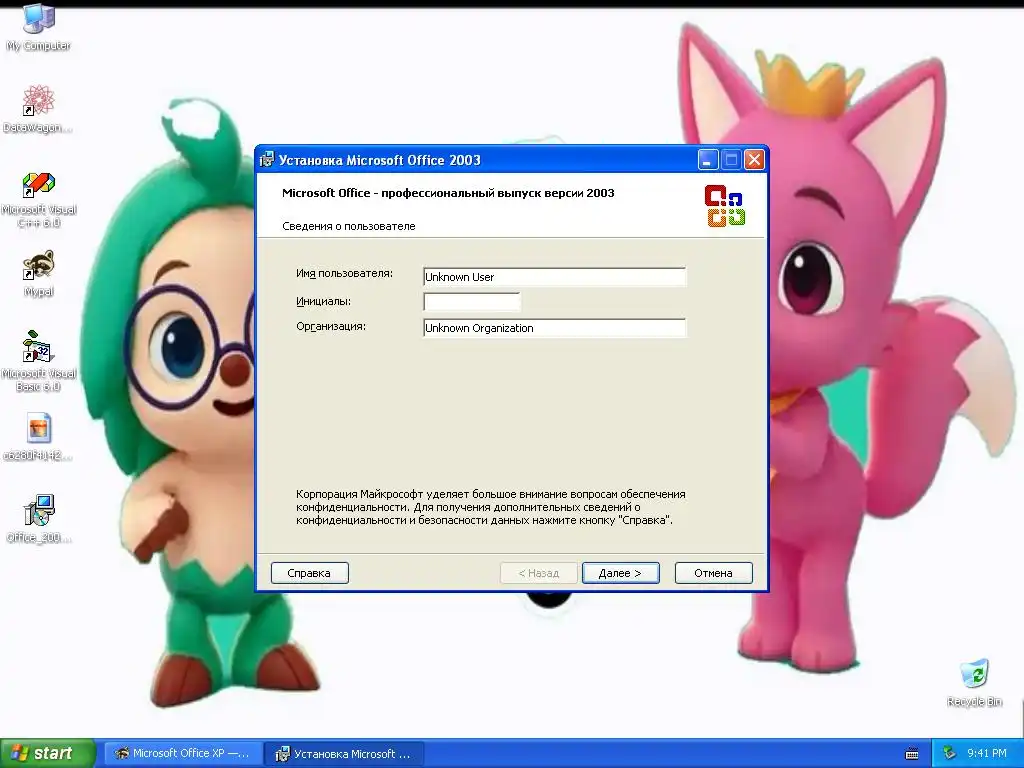Open the Start menu

(47, 753)
